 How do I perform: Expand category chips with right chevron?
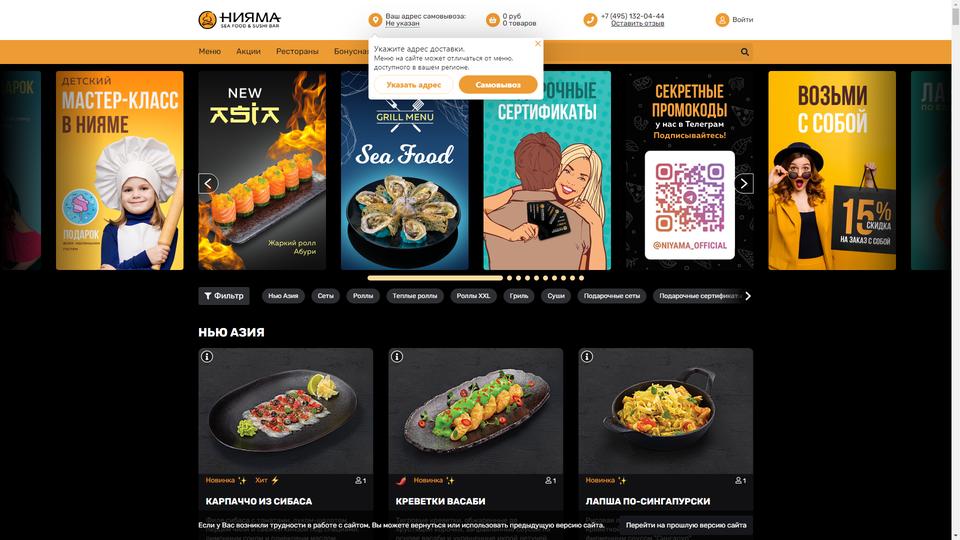pos(748,296)
